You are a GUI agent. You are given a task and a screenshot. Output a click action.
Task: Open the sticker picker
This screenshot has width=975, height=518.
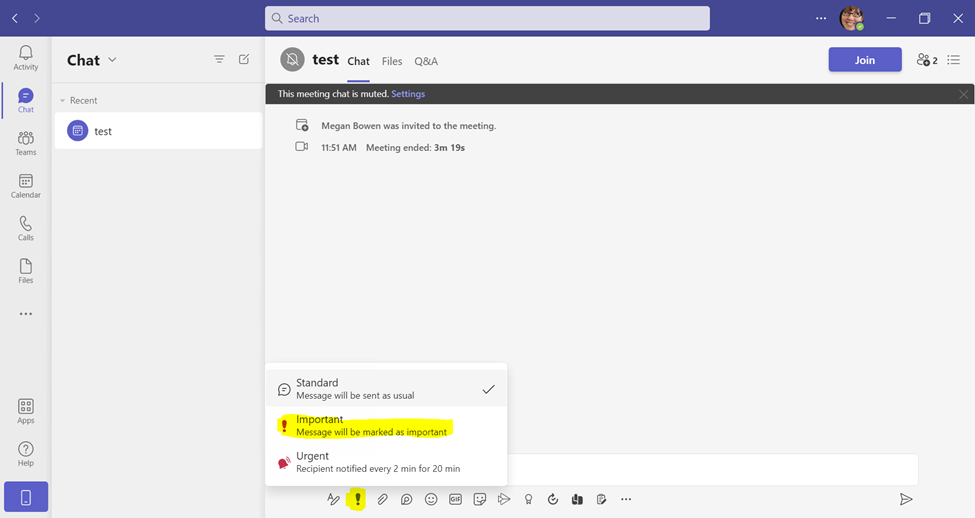click(479, 499)
